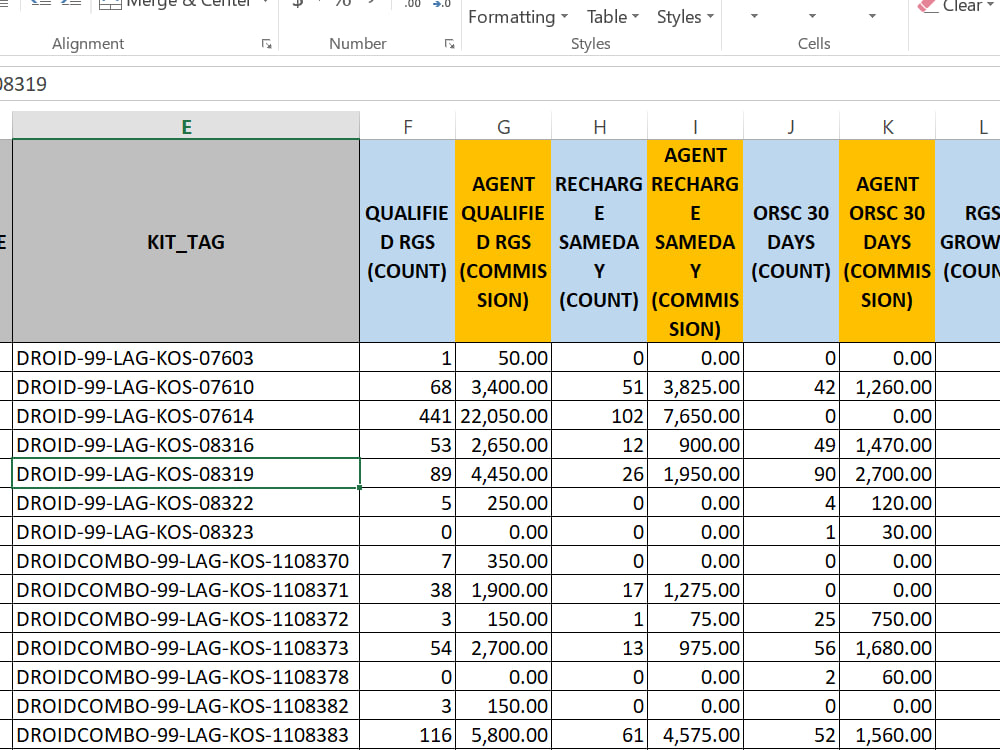Screen dimensions: 1000x750
Task: Select the 4,450.00 commission cell
Action: [503, 473]
